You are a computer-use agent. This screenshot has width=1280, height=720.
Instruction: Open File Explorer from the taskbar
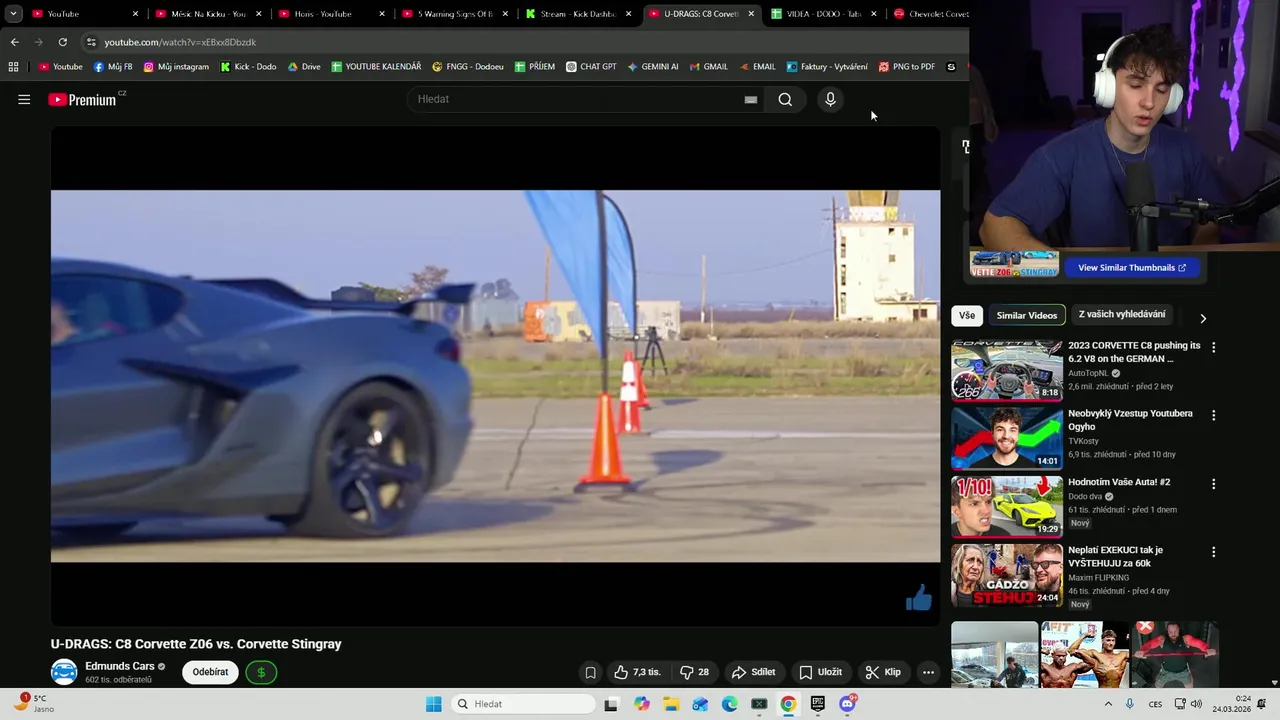(x=671, y=704)
